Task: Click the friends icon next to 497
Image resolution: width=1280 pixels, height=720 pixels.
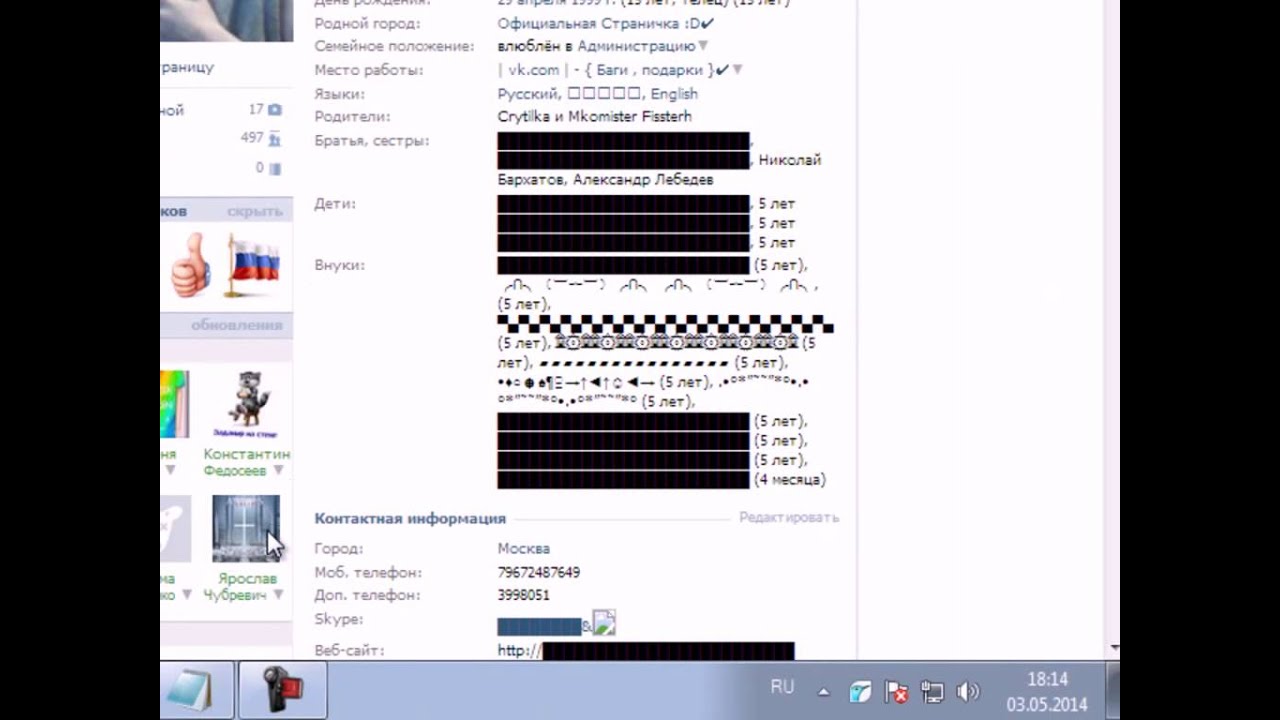Action: (274, 139)
